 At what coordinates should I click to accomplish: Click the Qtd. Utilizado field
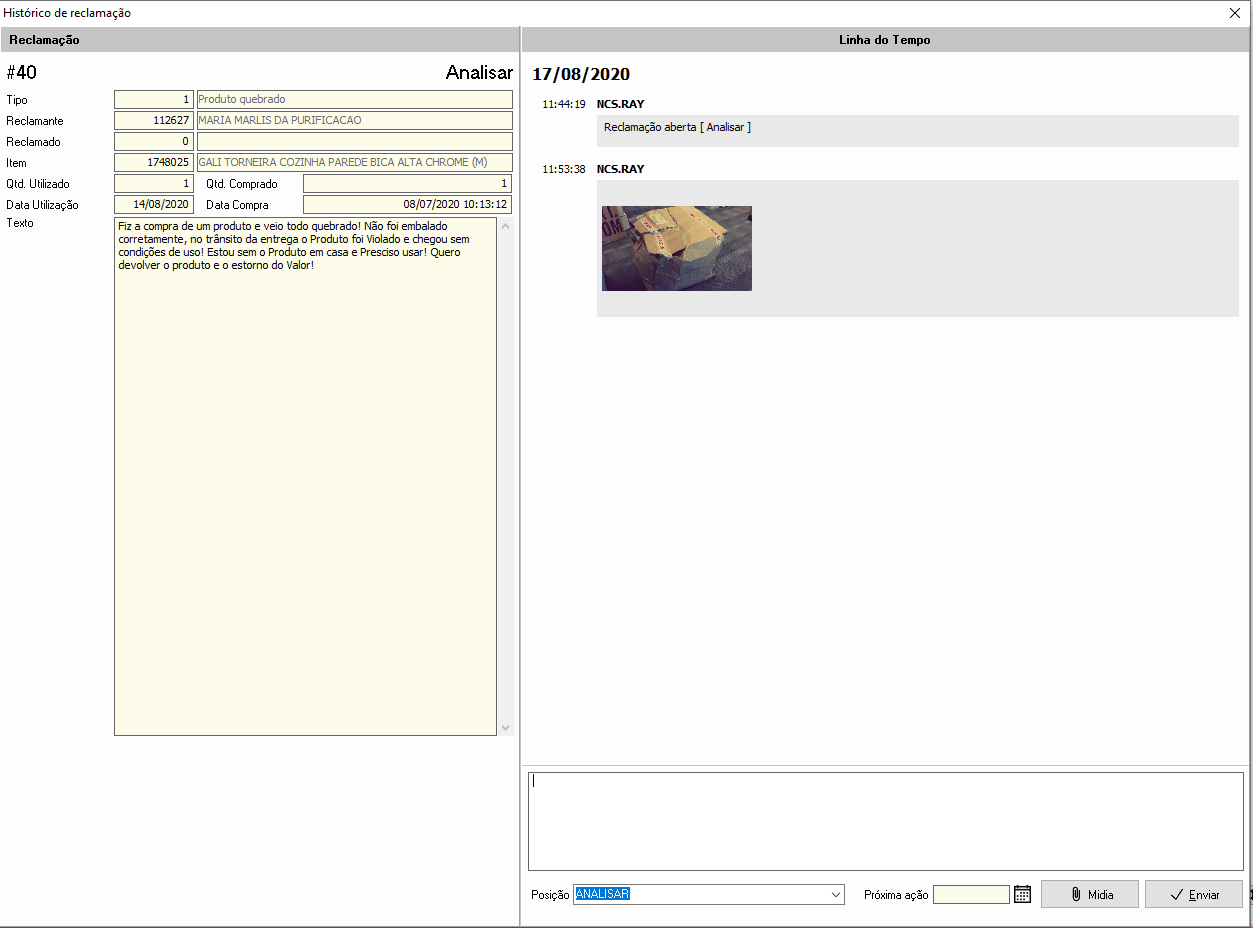click(x=154, y=184)
